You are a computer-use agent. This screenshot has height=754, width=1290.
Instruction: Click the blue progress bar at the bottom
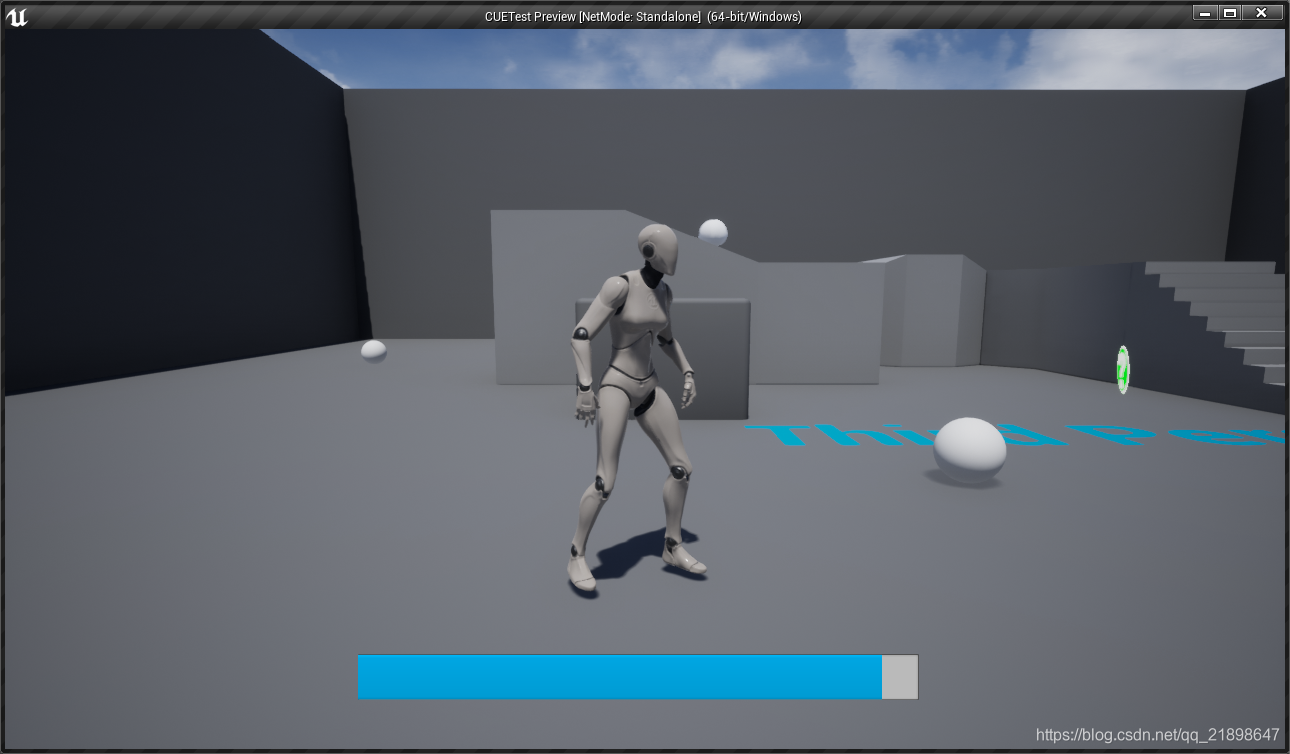click(618, 677)
